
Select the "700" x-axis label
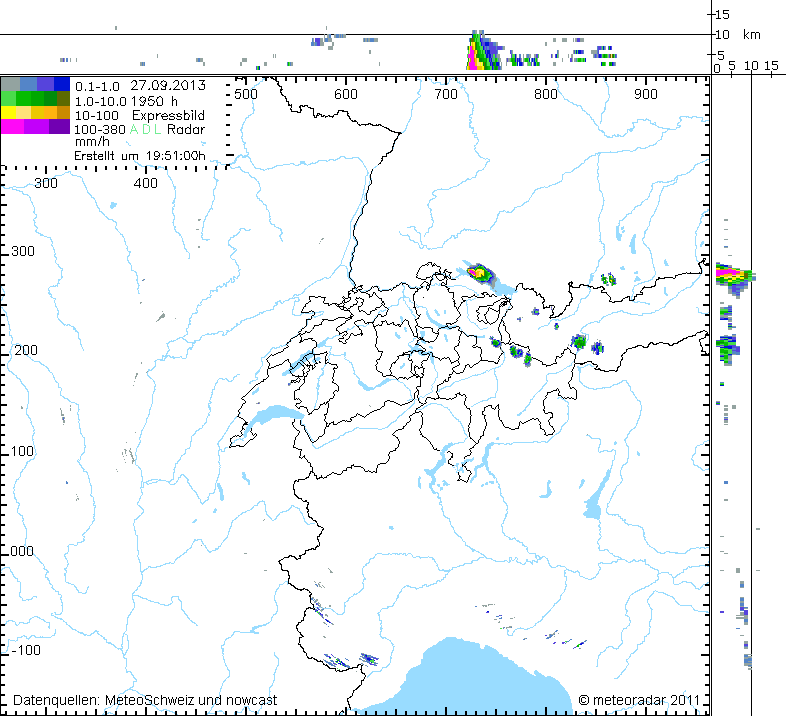tap(446, 94)
